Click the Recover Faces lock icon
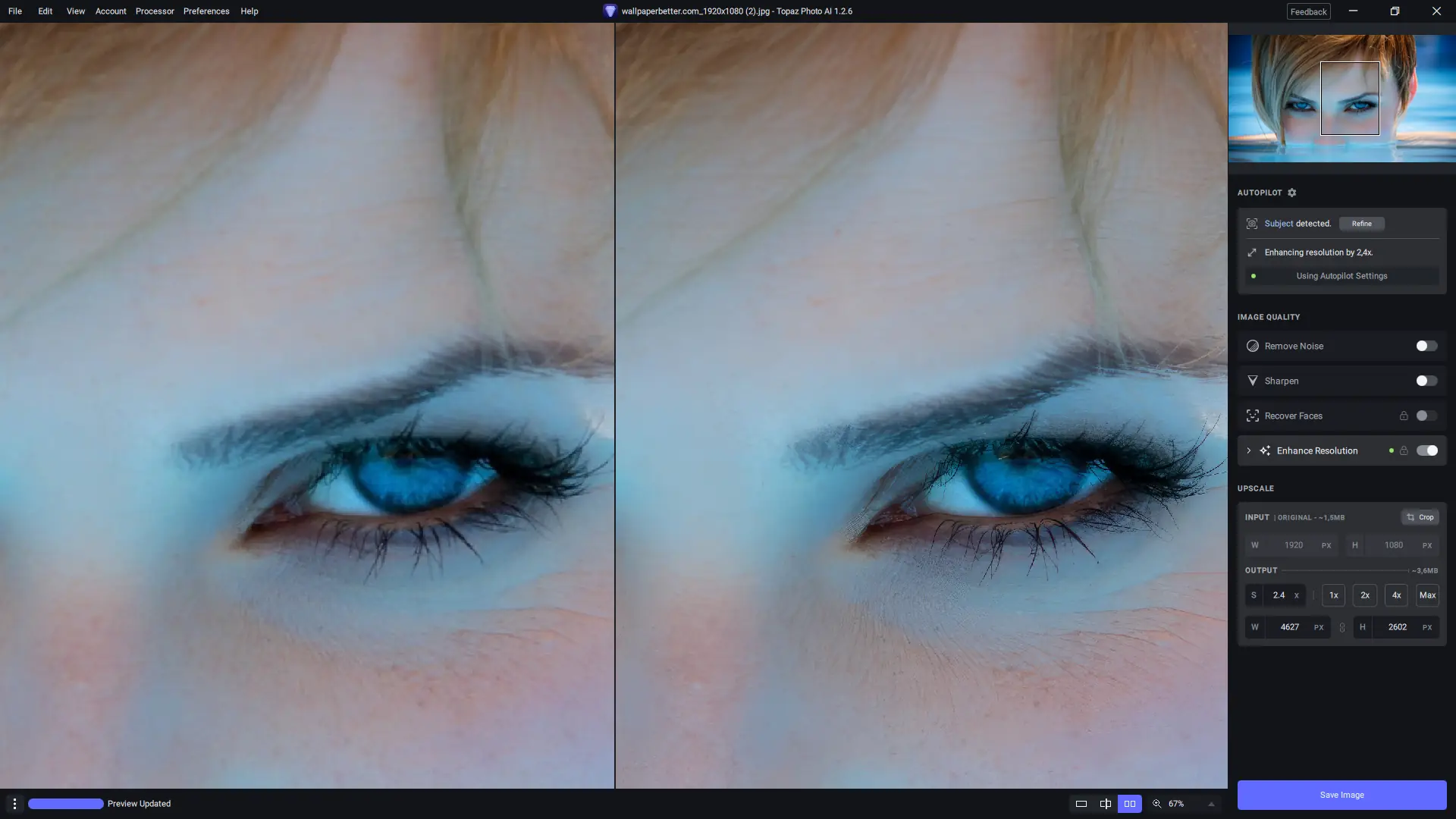 click(1404, 416)
